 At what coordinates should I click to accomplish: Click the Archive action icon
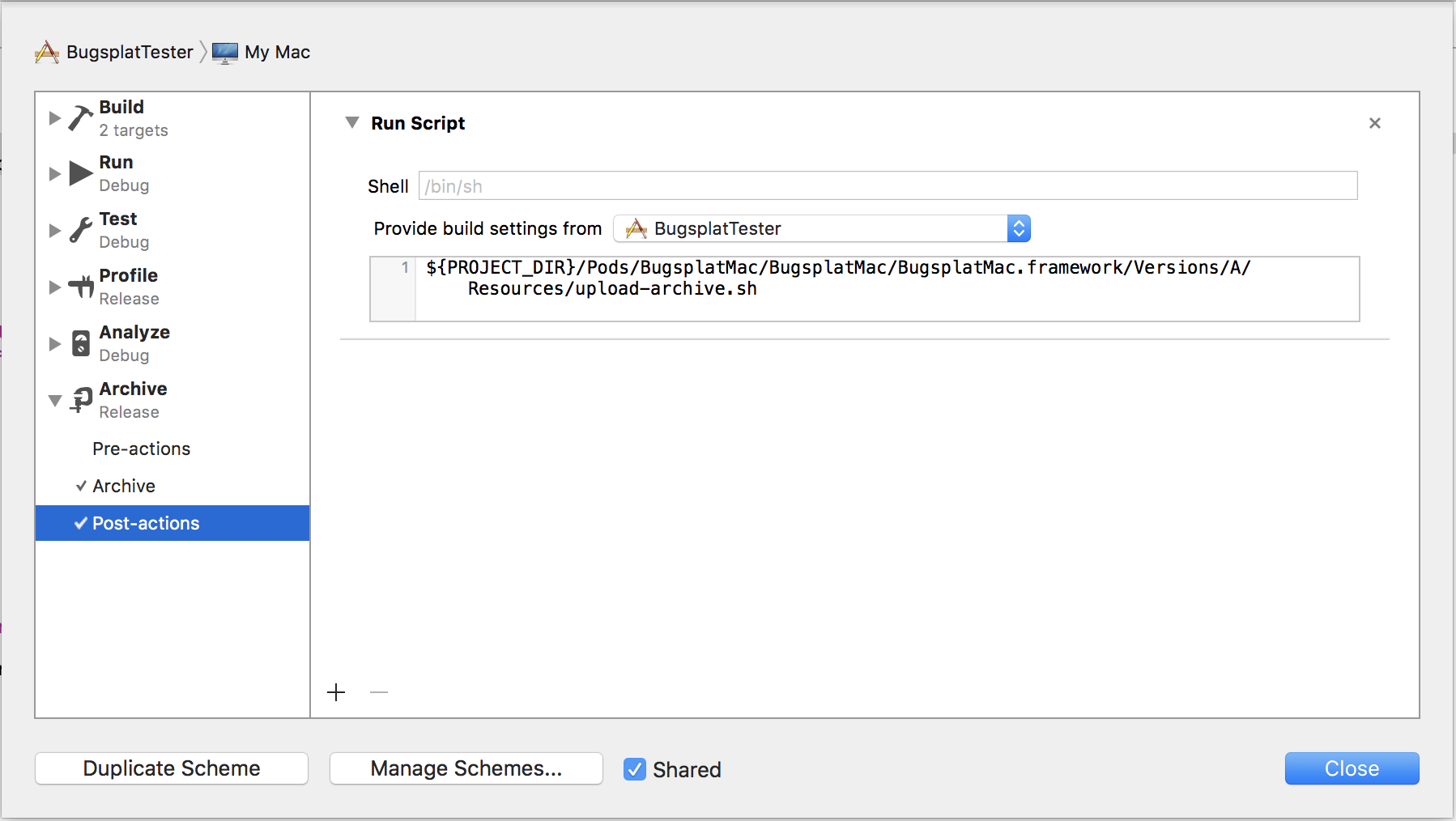81,400
